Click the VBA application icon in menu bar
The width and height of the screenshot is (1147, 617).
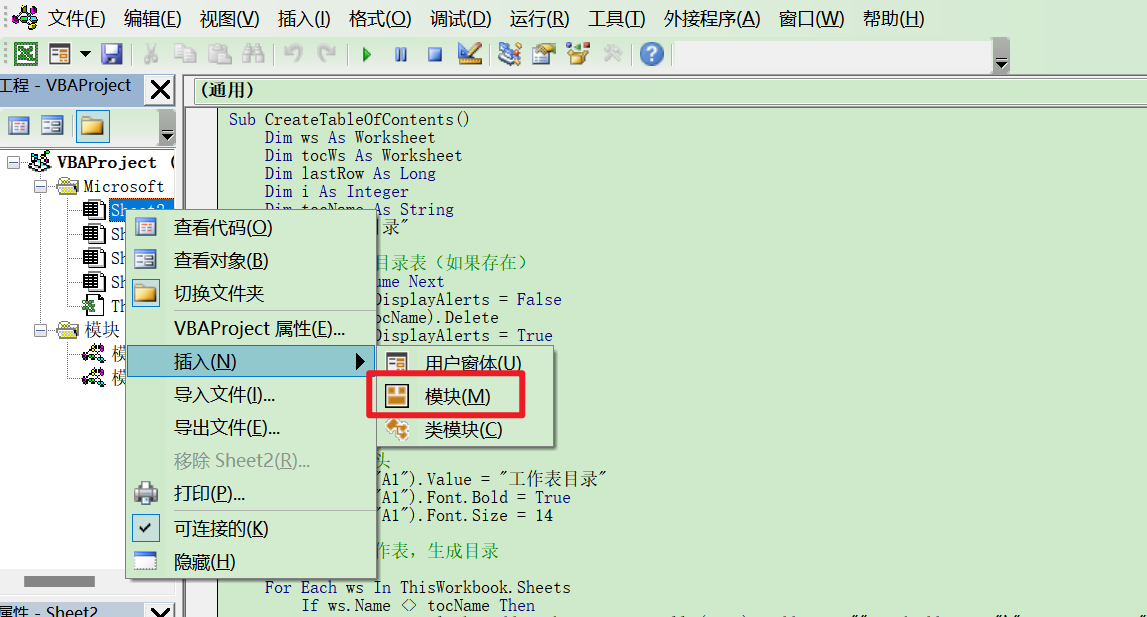tap(26, 17)
